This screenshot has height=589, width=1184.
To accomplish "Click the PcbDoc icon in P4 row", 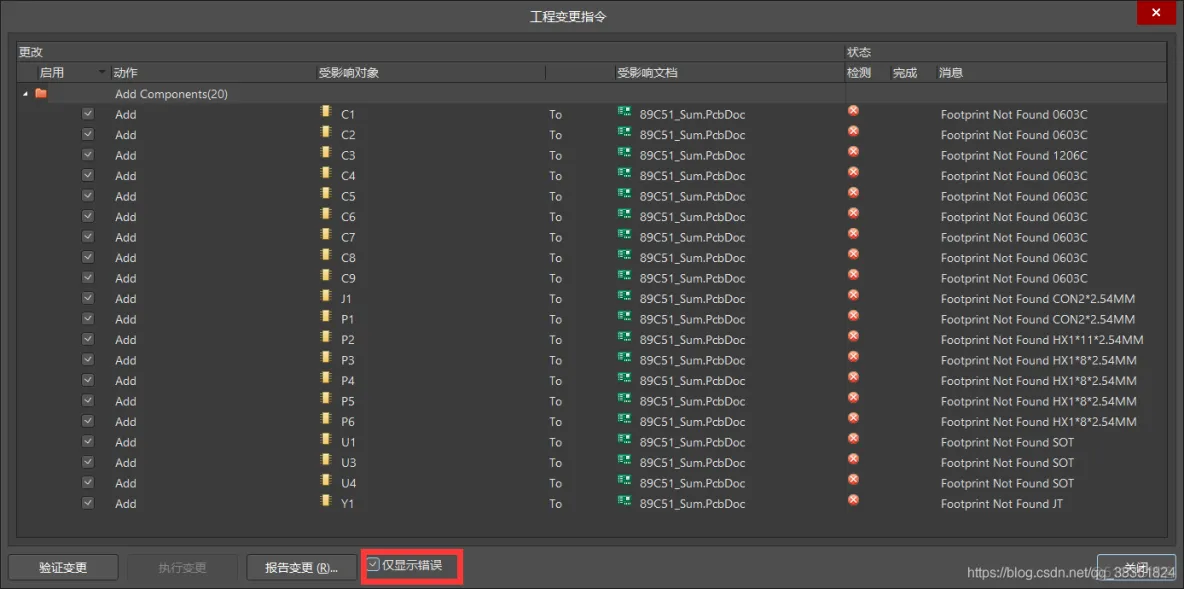I will (624, 378).
